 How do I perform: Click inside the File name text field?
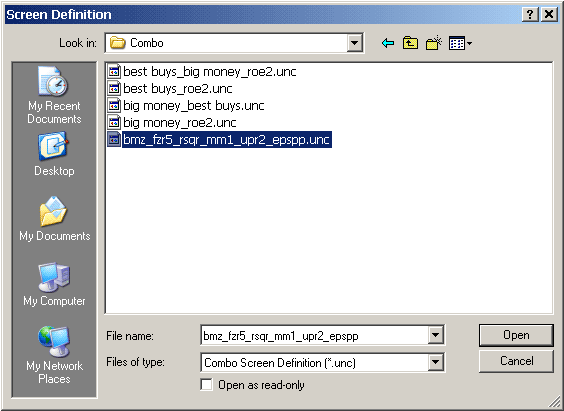pyautogui.click(x=315, y=336)
